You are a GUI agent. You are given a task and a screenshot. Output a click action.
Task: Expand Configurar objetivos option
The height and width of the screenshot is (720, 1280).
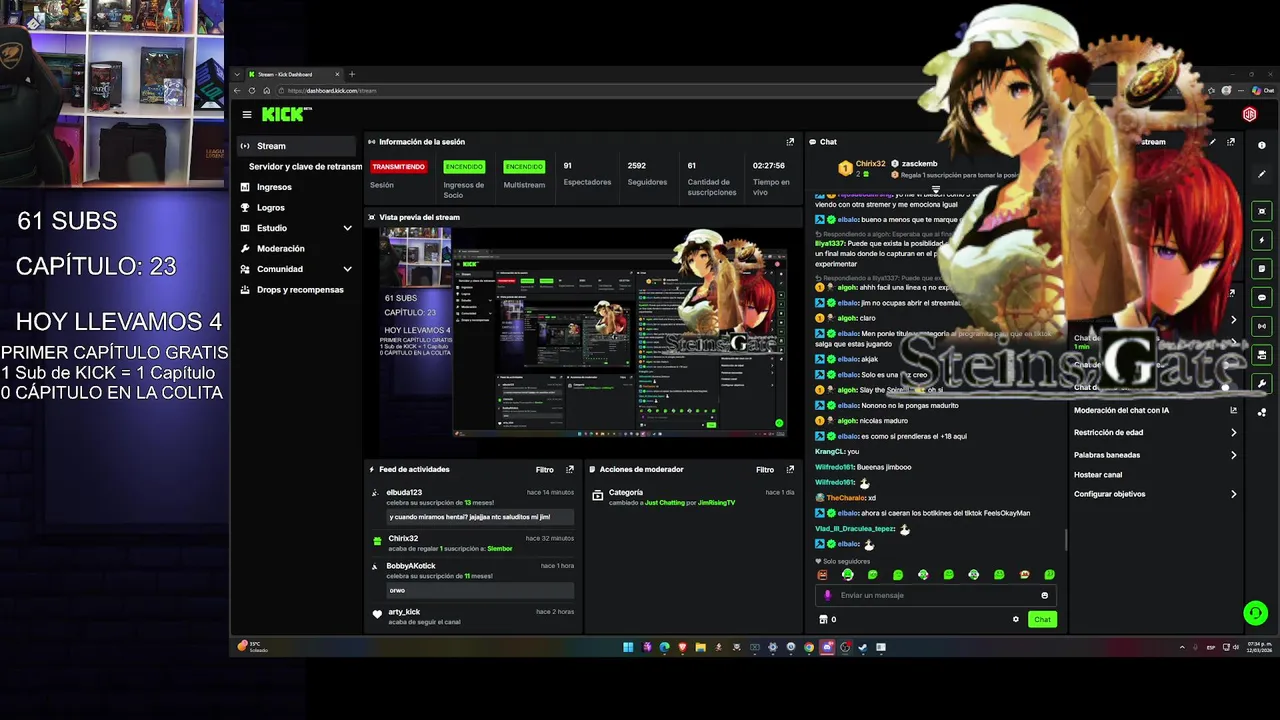[x=1155, y=494]
